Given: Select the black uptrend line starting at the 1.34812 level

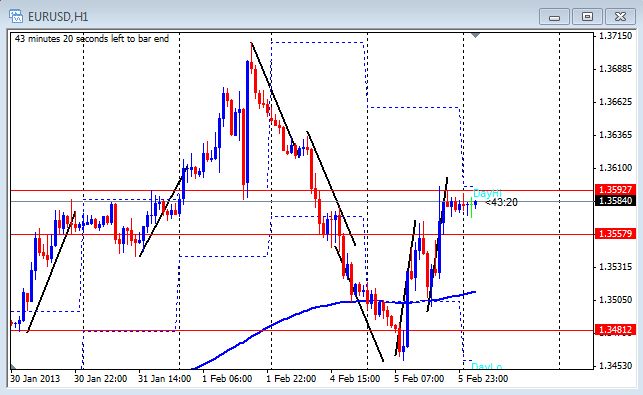Looking at the screenshot, I should point(51,272).
